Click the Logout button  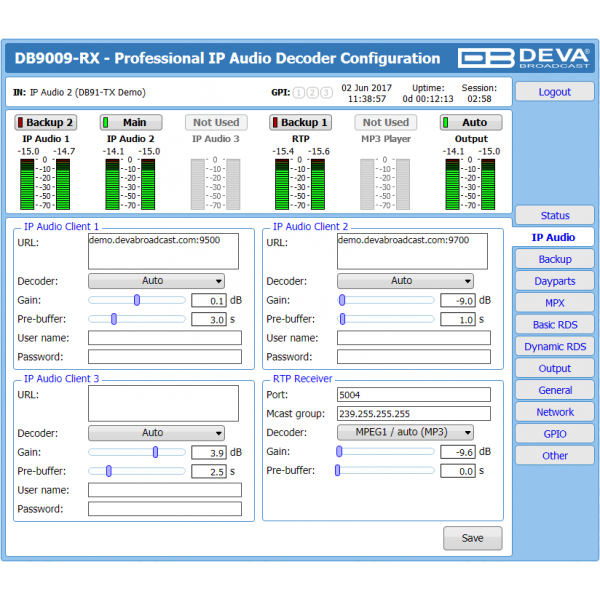pyautogui.click(x=554, y=92)
